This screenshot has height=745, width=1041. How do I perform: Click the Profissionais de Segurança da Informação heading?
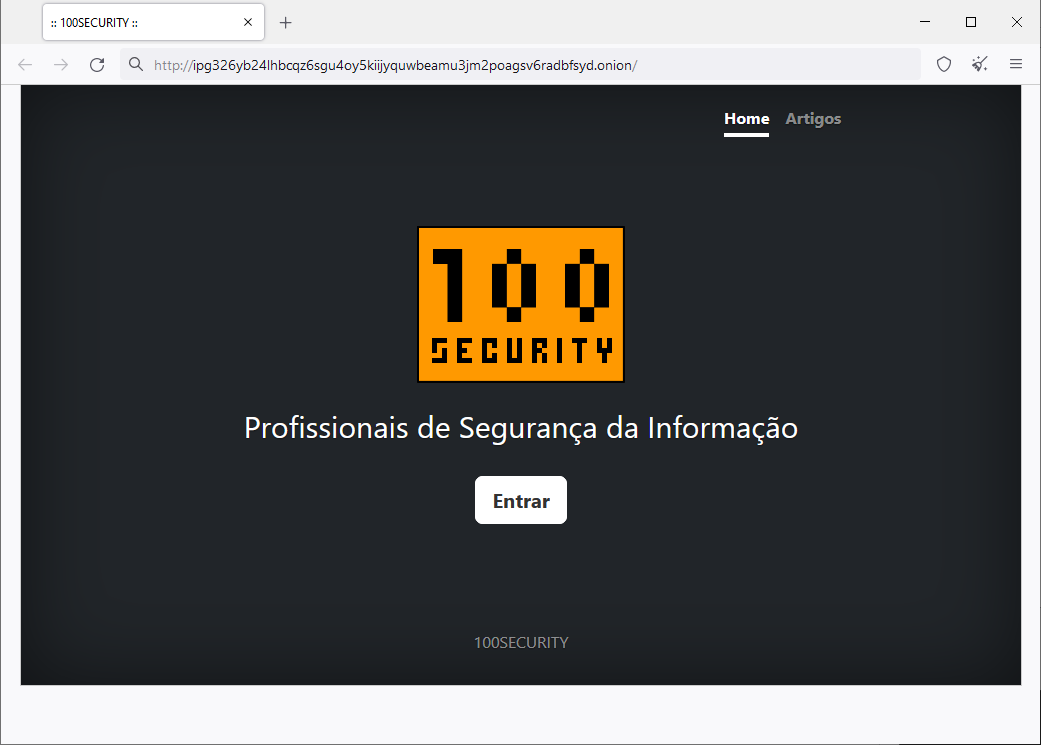click(x=520, y=428)
